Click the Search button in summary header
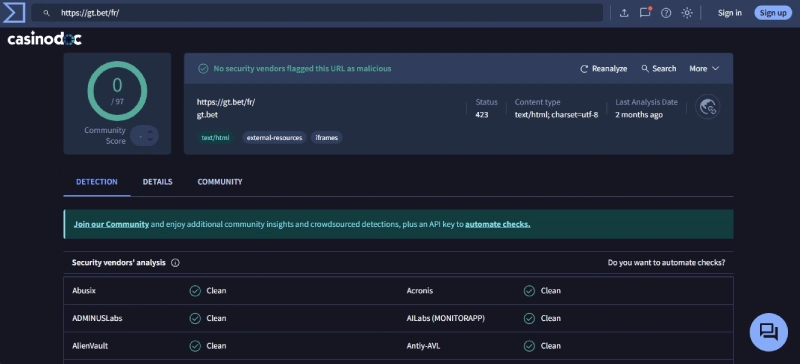800x364 pixels. point(659,68)
